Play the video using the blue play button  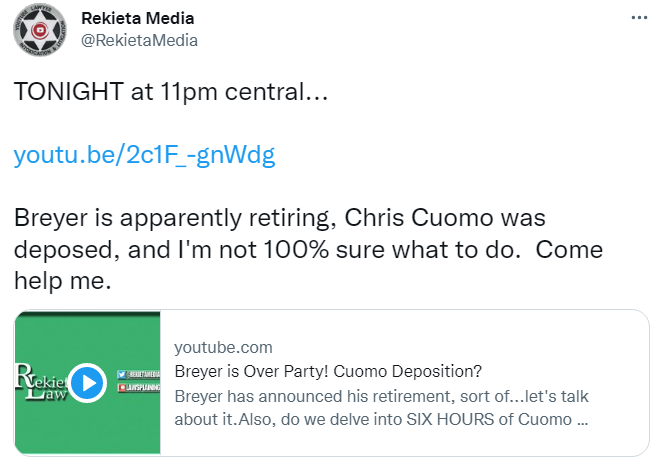(x=87, y=383)
